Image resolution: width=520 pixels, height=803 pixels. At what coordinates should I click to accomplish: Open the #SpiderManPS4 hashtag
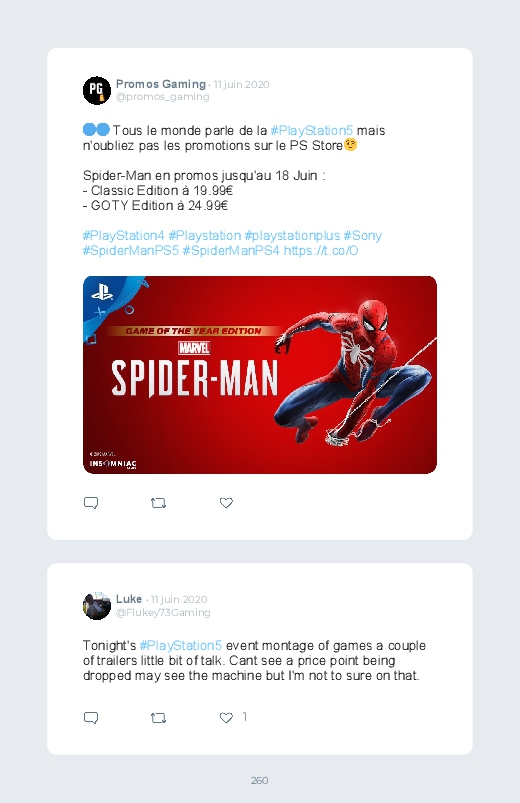pyautogui.click(x=231, y=251)
